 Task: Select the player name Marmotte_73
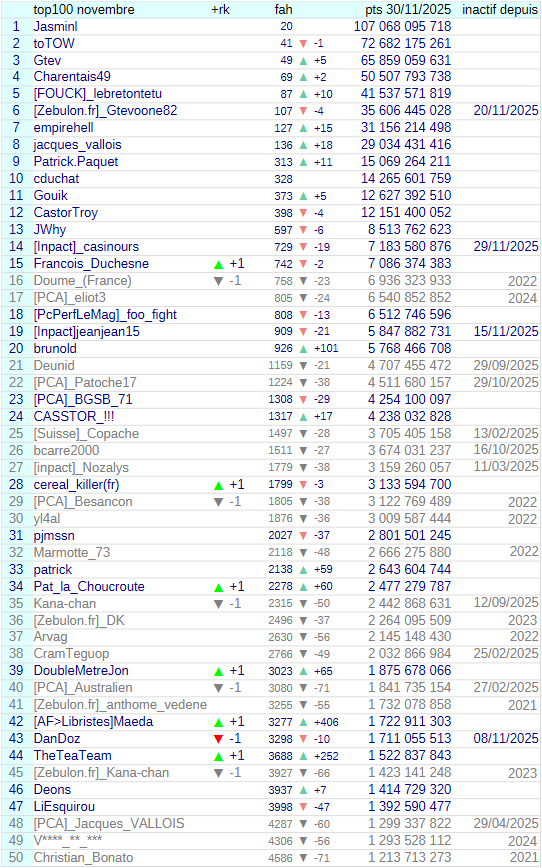click(x=71, y=552)
